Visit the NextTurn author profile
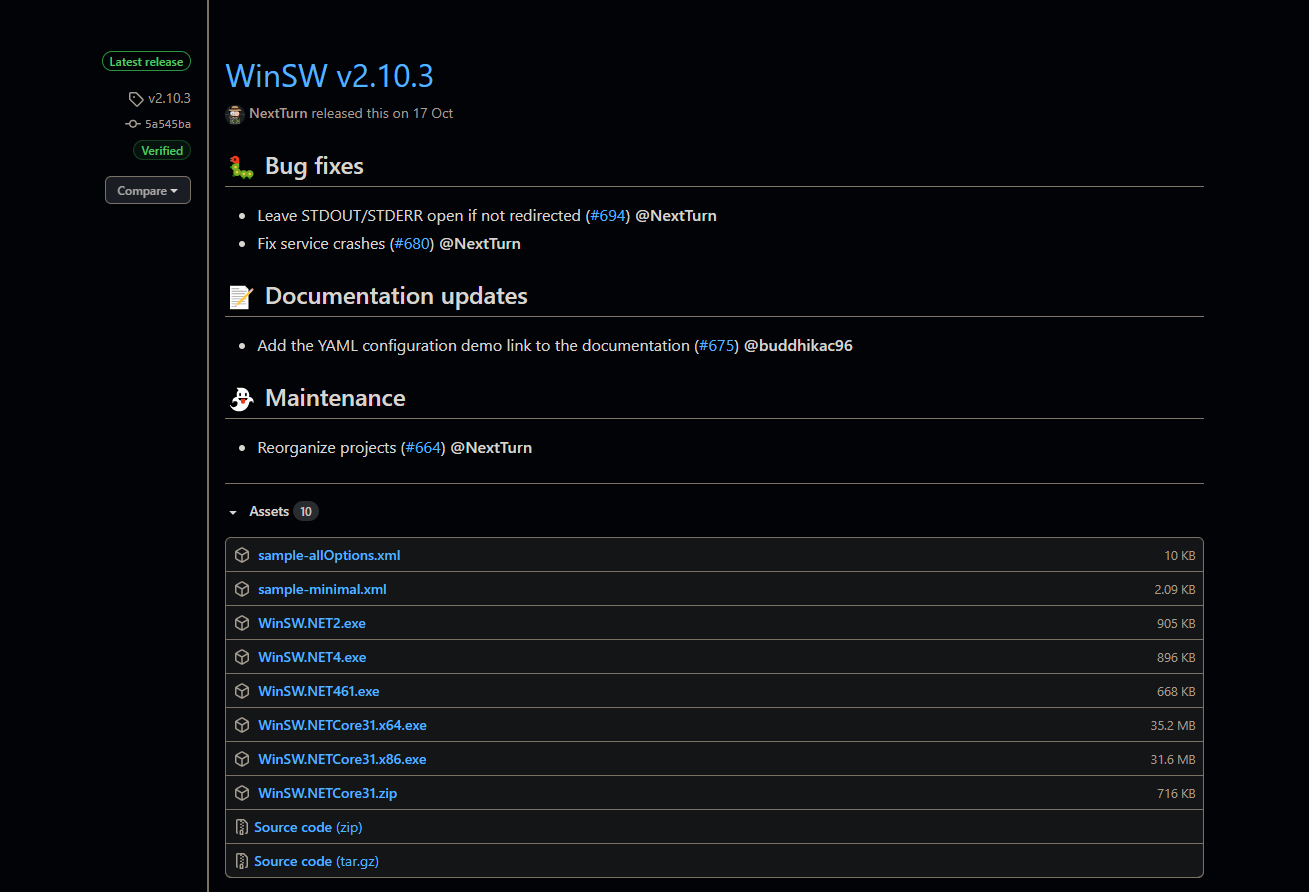The height and width of the screenshot is (892, 1309). click(278, 114)
